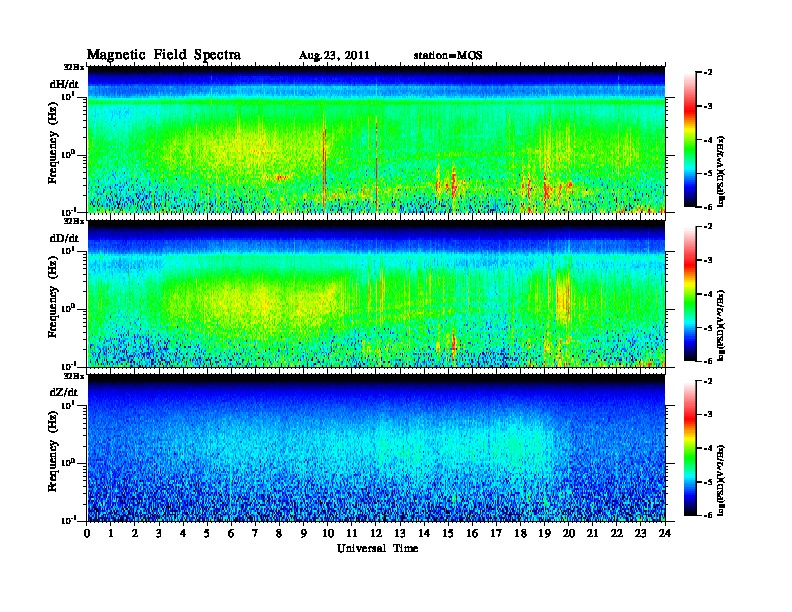Screen dimensions: 792x612
Task: Click the dD/dt panel label
Action: (64, 238)
